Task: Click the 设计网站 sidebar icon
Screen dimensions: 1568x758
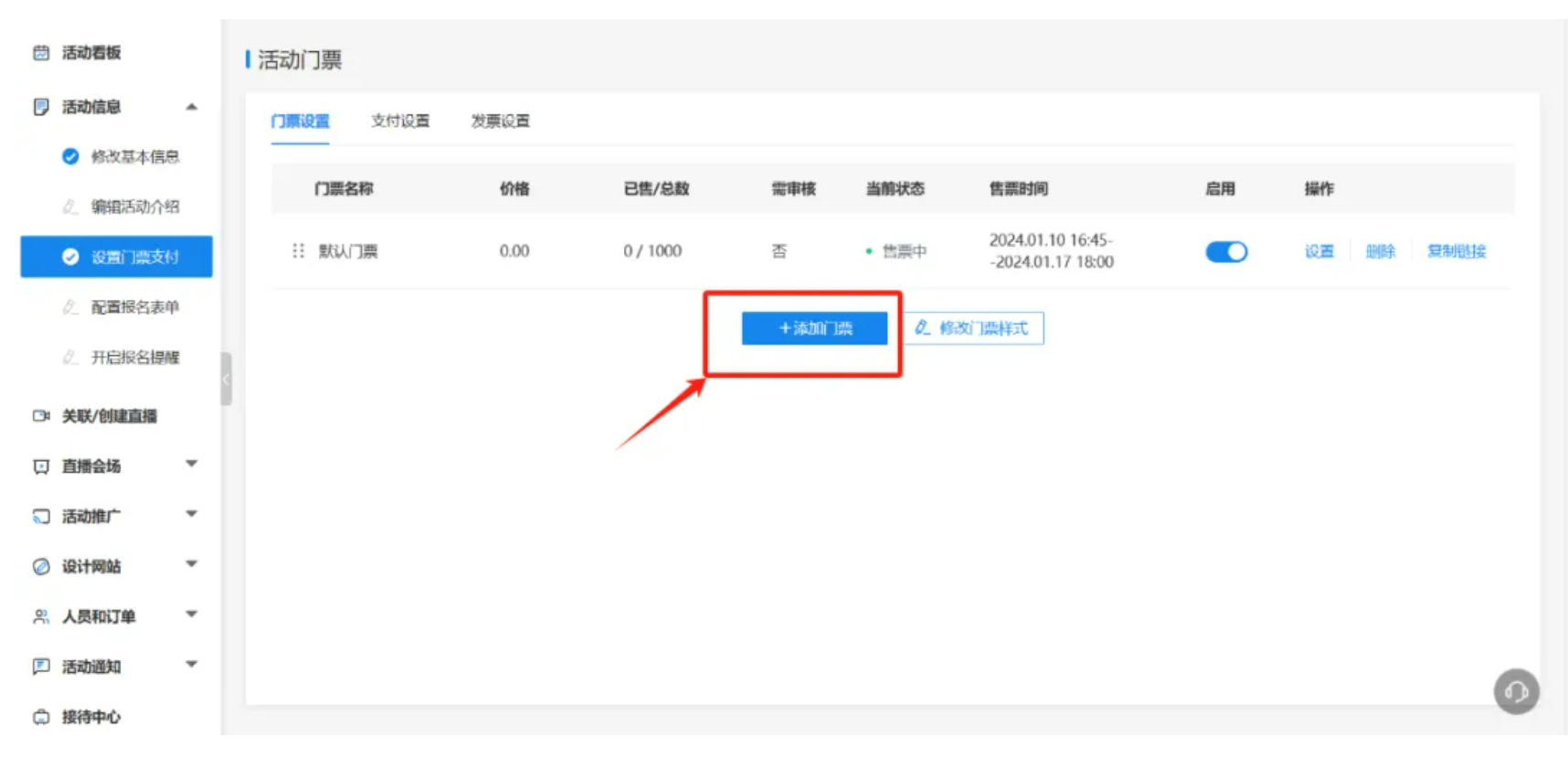Action: (x=41, y=567)
